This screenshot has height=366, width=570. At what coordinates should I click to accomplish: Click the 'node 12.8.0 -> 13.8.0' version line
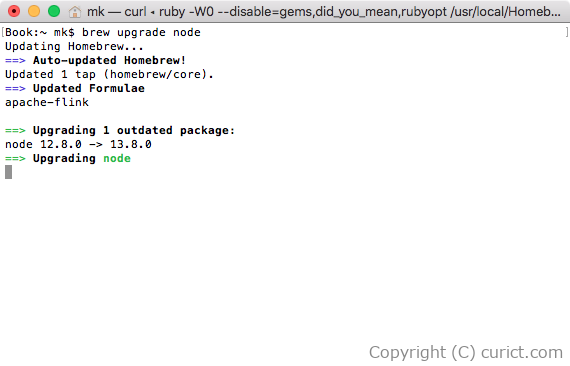tap(78, 145)
